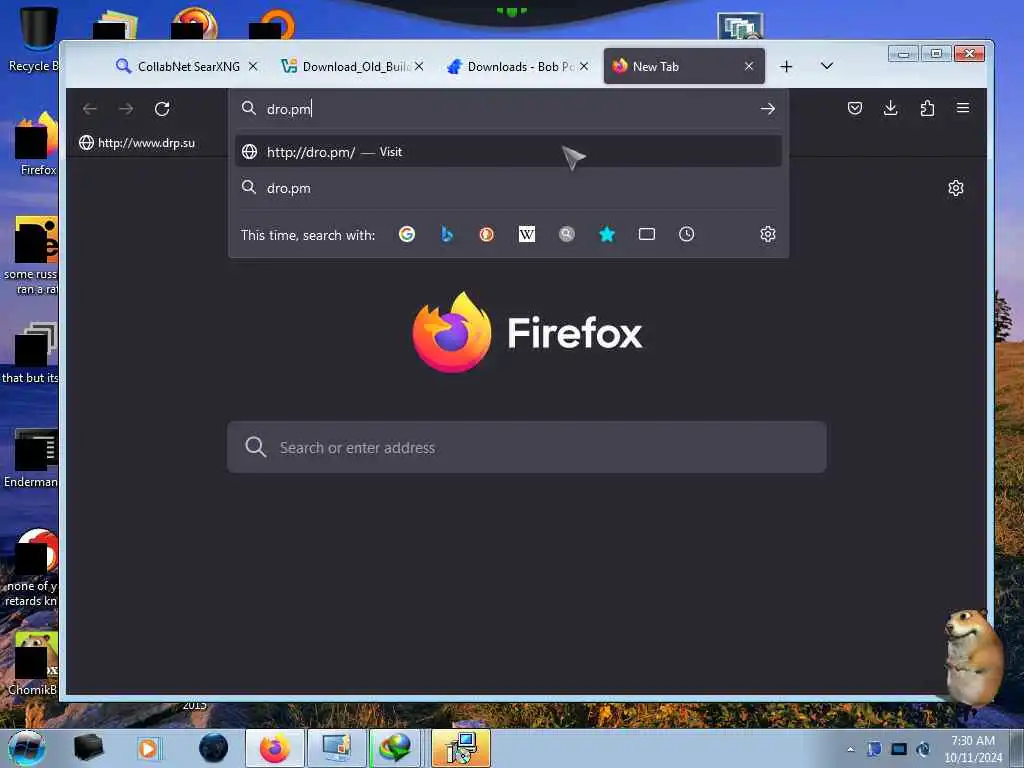
Task: Switch to CollabNet SearXNG tab
Action: point(186,66)
